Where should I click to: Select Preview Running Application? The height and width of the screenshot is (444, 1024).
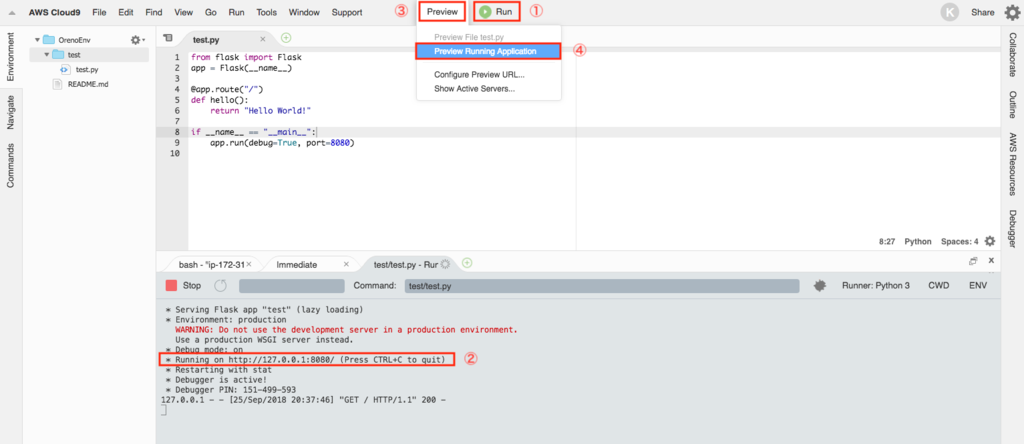488,52
